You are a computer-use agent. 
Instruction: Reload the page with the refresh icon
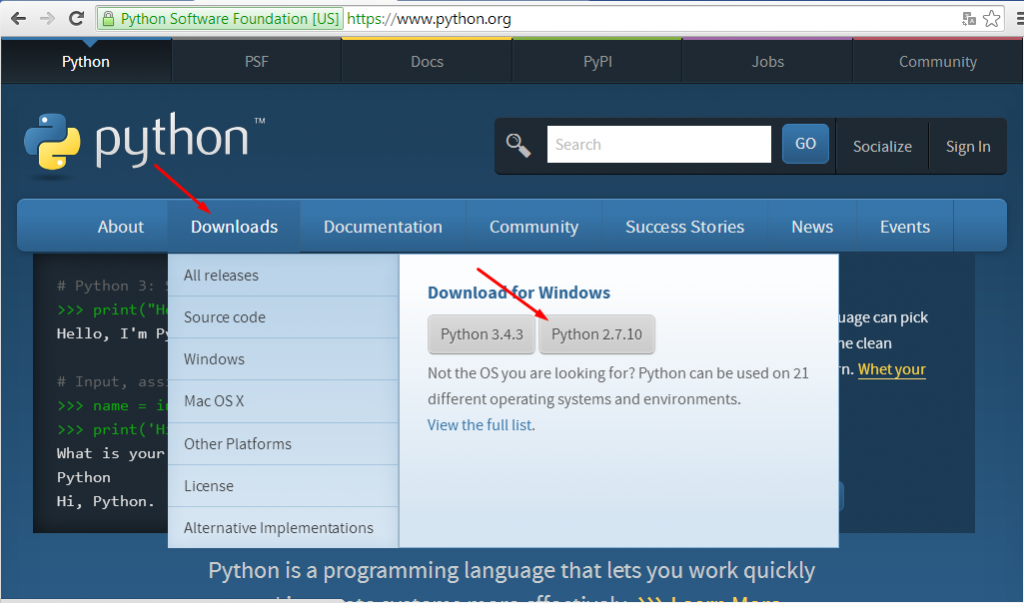click(76, 18)
